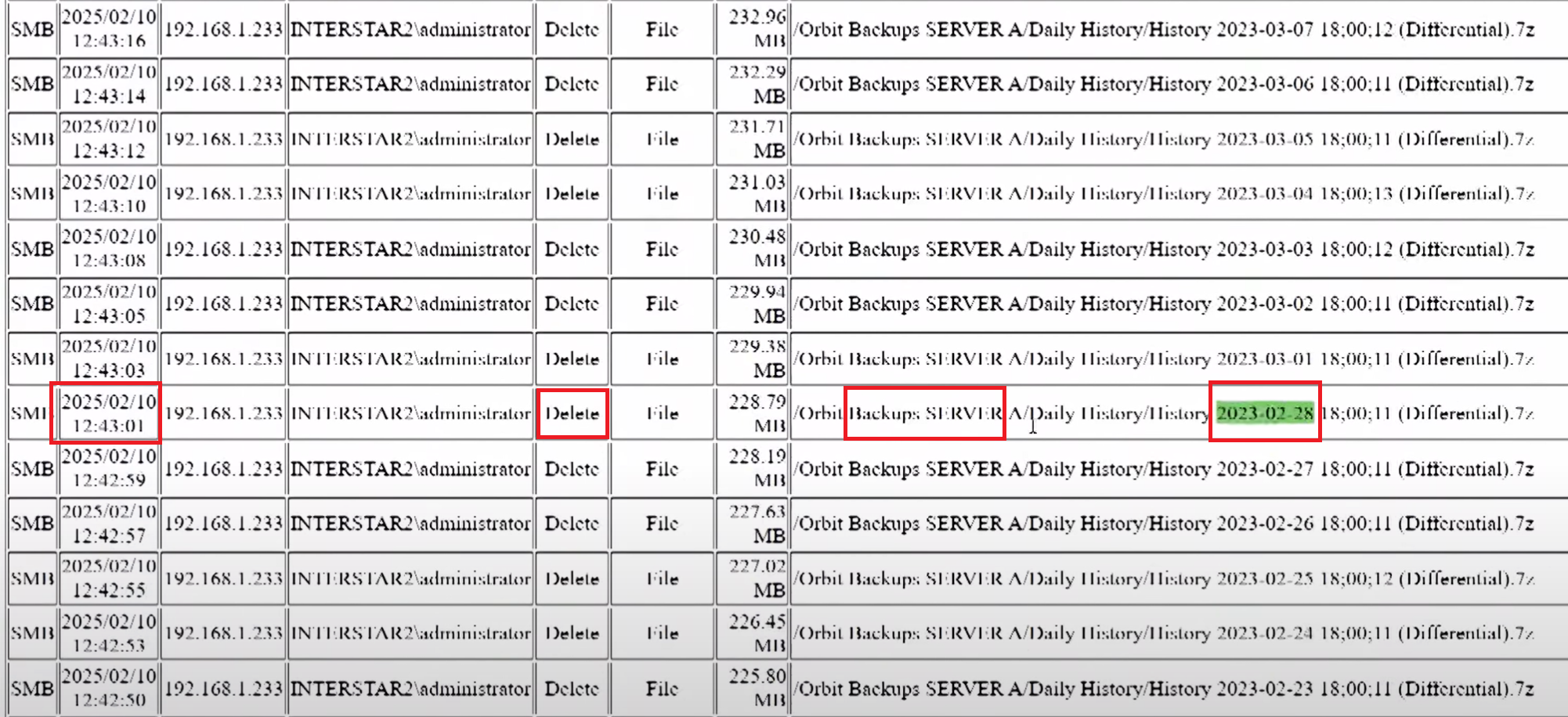
Task: Click the File cell in the 12:42:59 row
Action: point(662,469)
